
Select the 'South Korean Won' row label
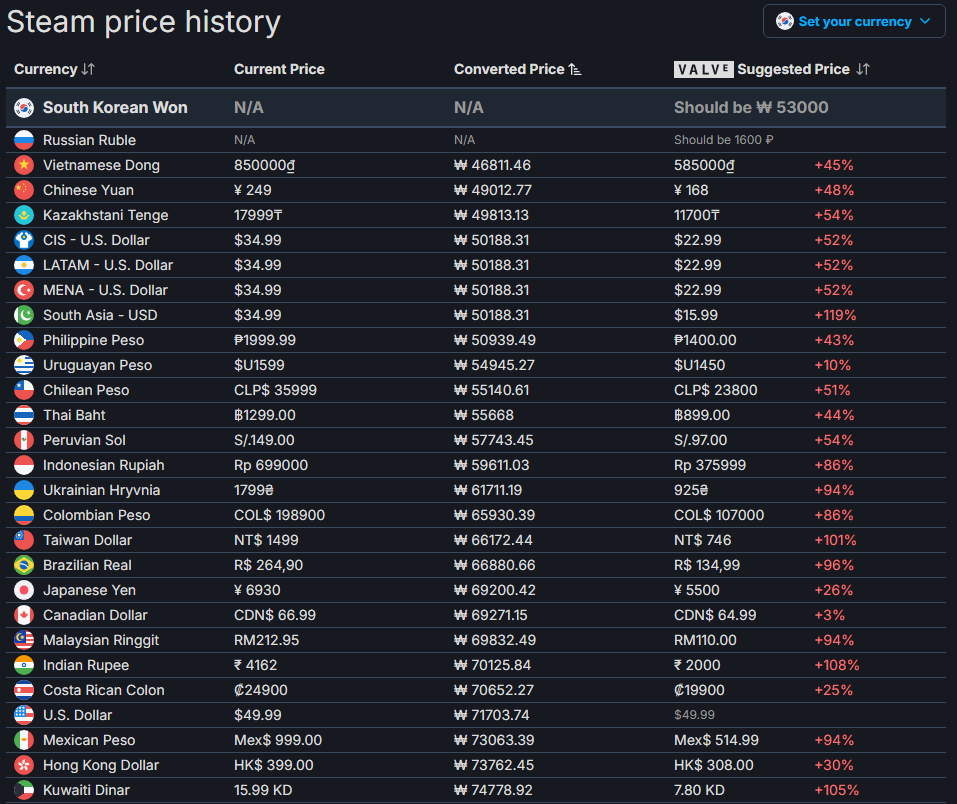click(x=115, y=107)
